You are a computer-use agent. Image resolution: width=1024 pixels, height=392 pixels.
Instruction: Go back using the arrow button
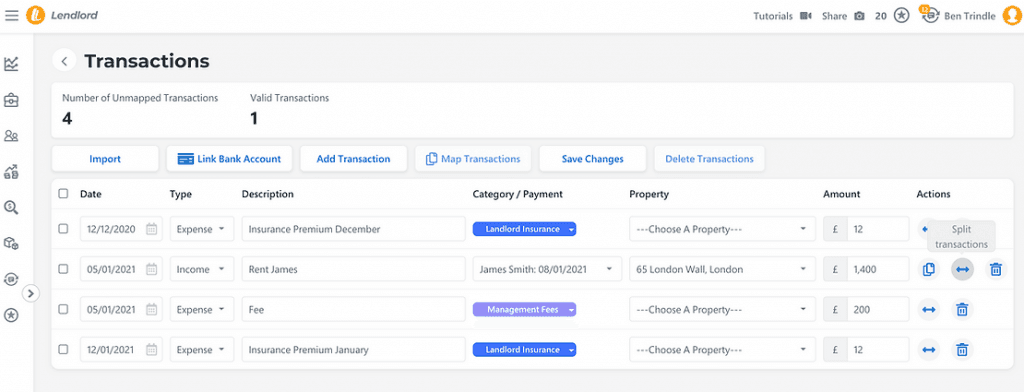pyautogui.click(x=64, y=61)
